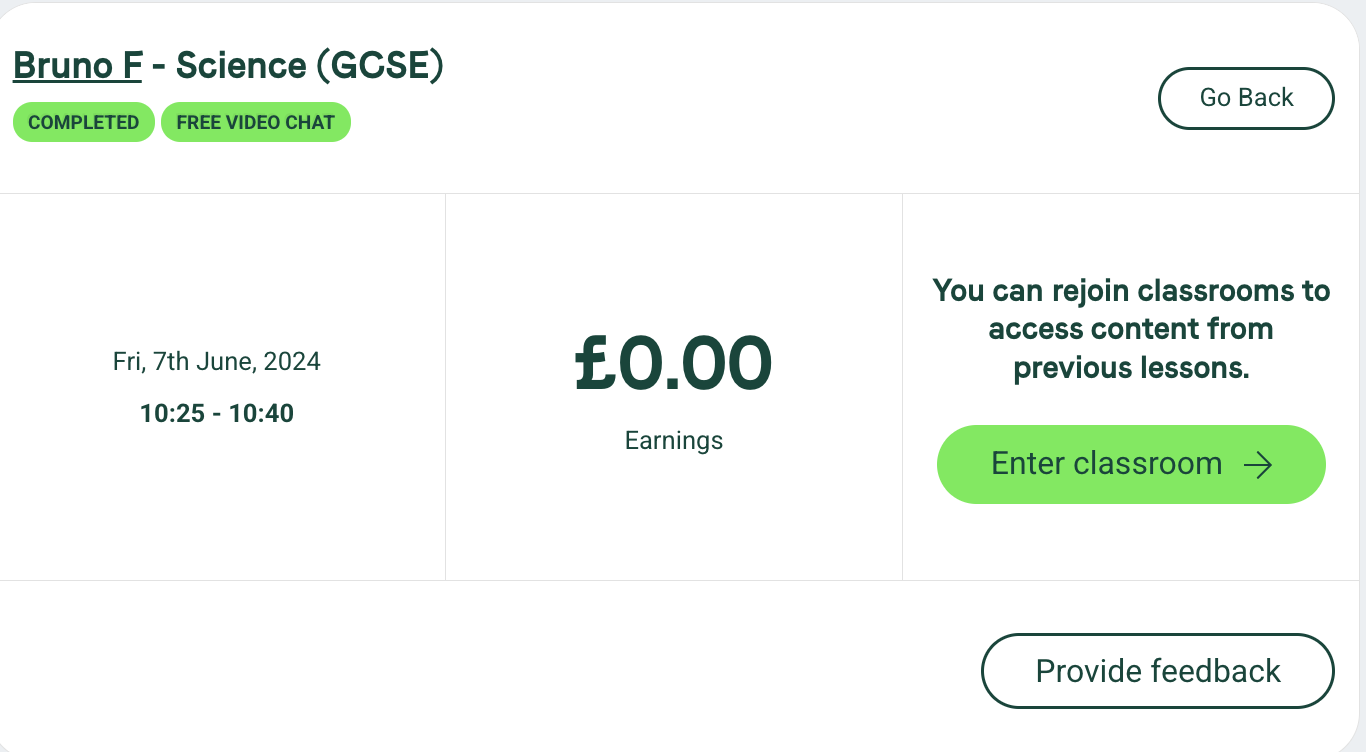Open Bruno F's profile link
Screen dimensions: 1366x752
77,65
